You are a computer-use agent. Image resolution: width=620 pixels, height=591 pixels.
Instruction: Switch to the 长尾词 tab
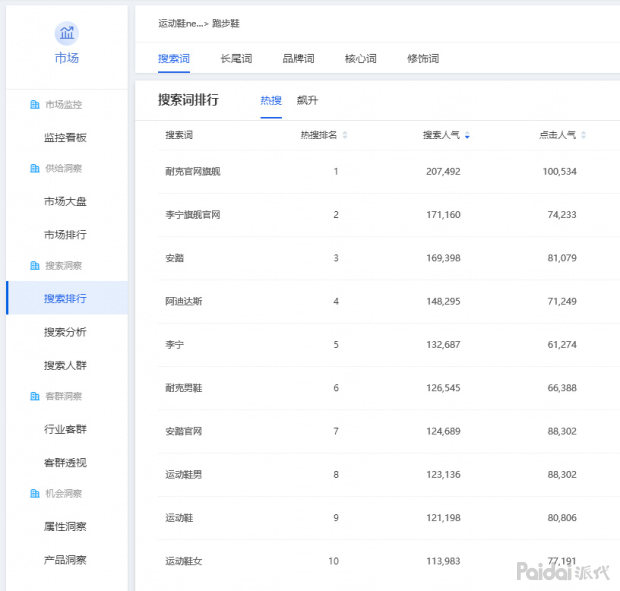(x=236, y=59)
